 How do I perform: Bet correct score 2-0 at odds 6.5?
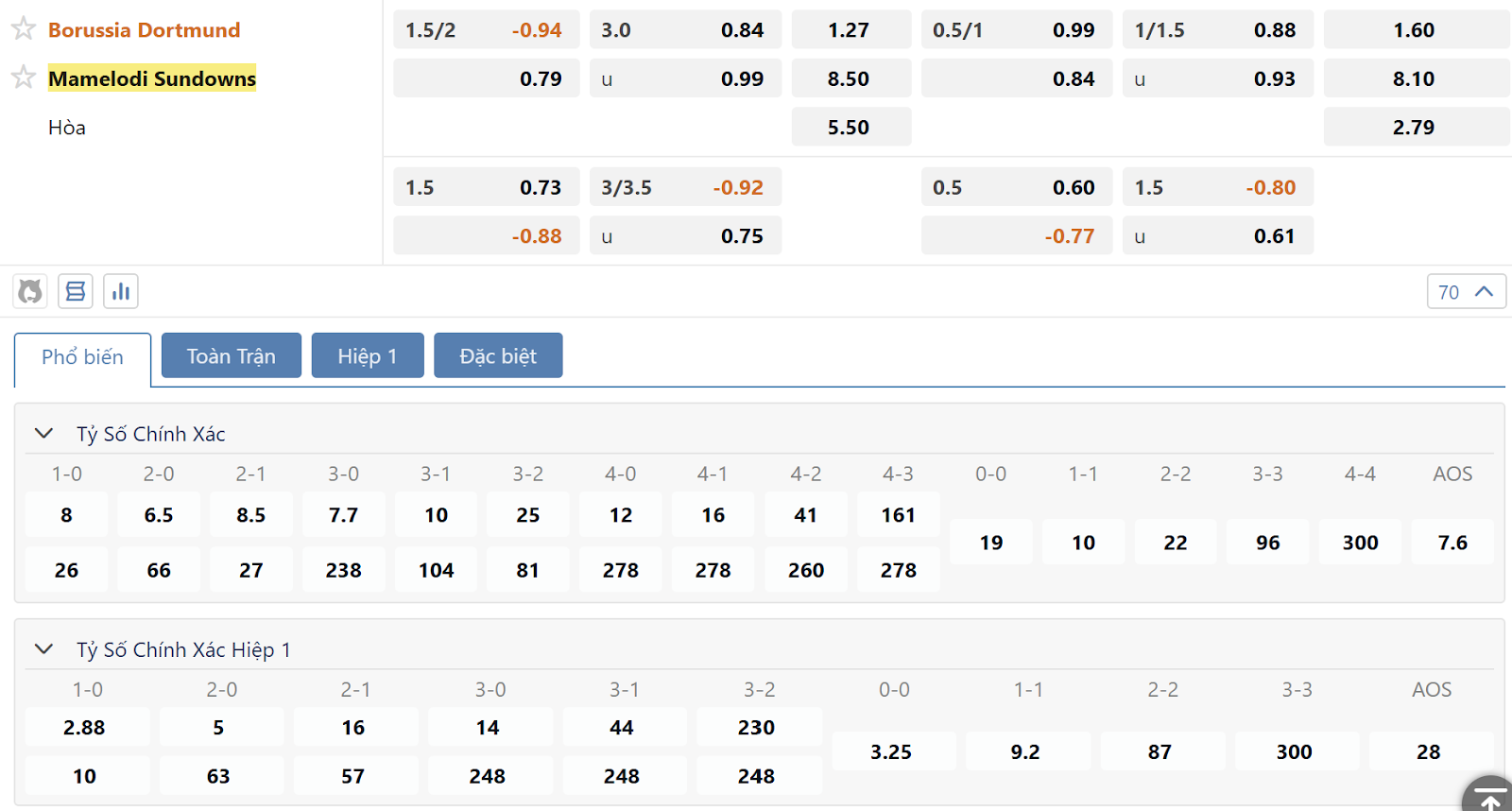coord(159,515)
